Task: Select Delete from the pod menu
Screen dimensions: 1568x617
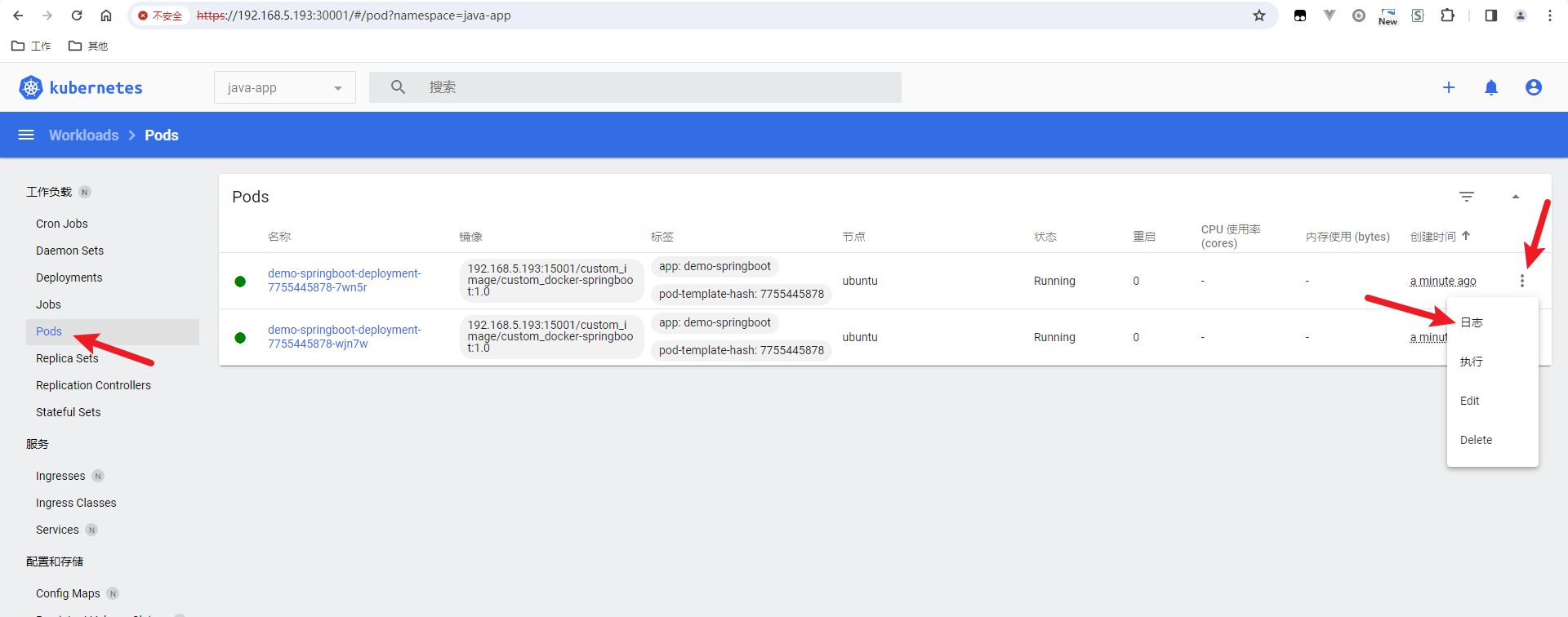Action: 1476,440
